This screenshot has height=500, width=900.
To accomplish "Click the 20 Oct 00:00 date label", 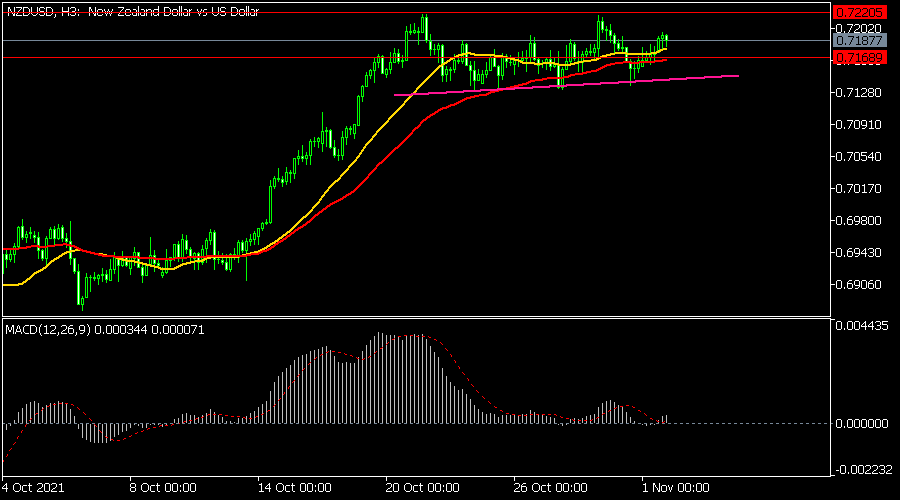I will [422, 488].
